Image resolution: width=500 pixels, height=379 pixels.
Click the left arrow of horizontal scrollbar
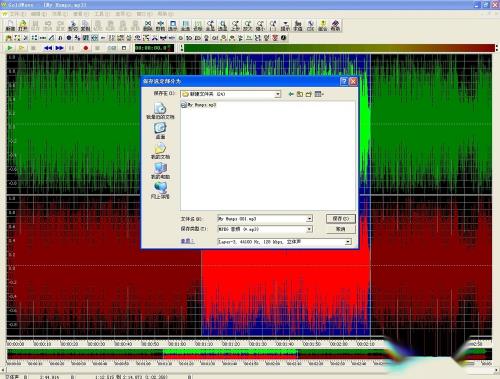[x=3, y=370]
